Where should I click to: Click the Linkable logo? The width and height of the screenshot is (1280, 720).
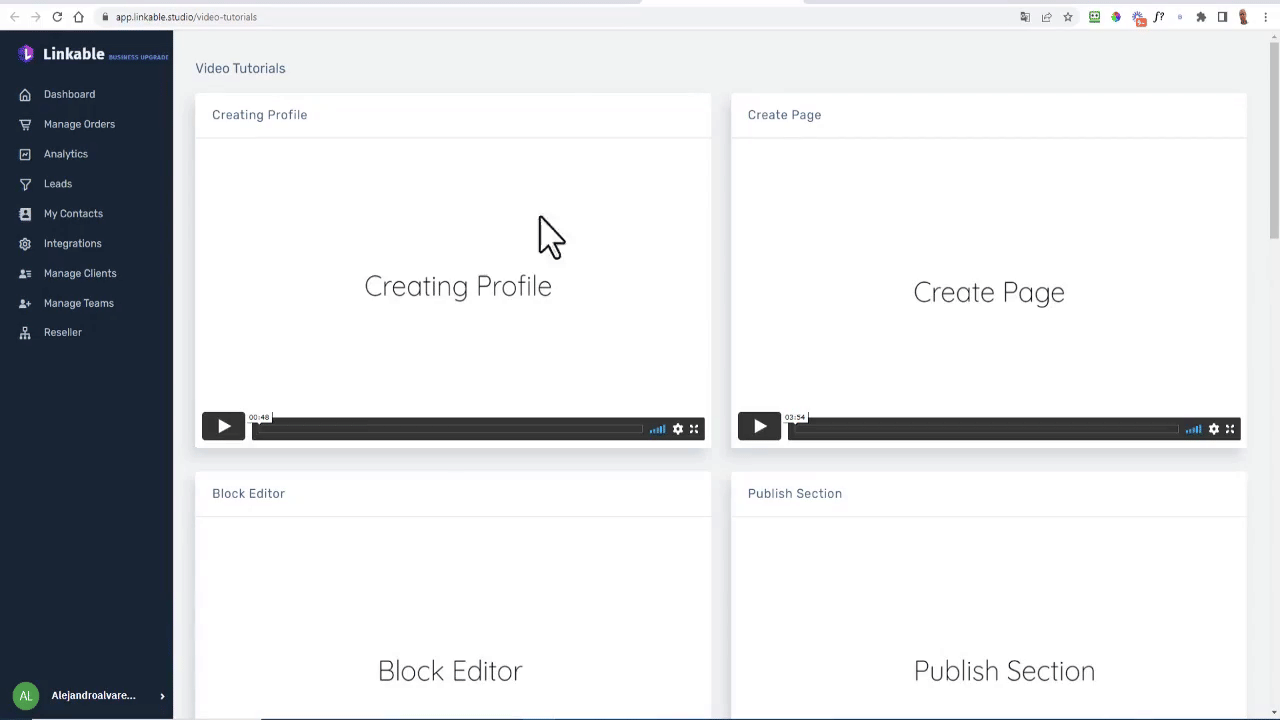tap(62, 54)
